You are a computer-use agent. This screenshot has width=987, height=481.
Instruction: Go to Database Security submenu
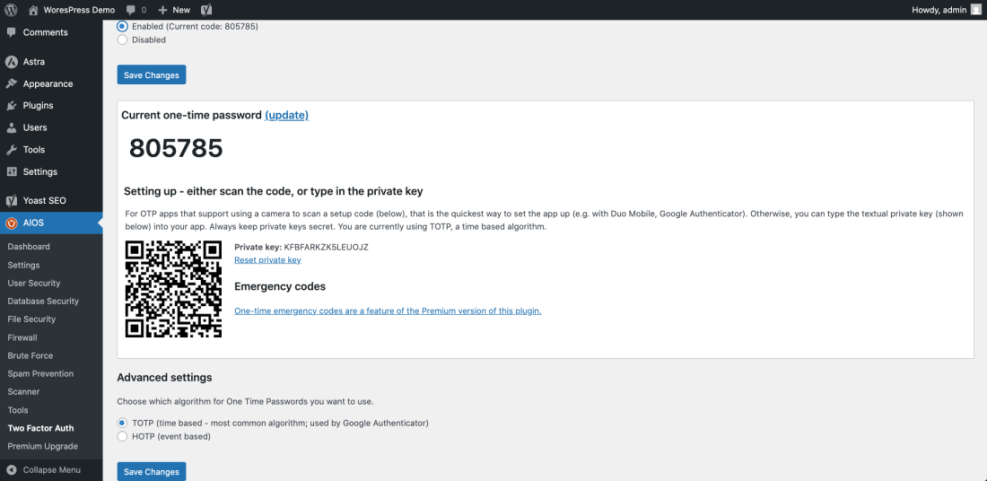43,302
